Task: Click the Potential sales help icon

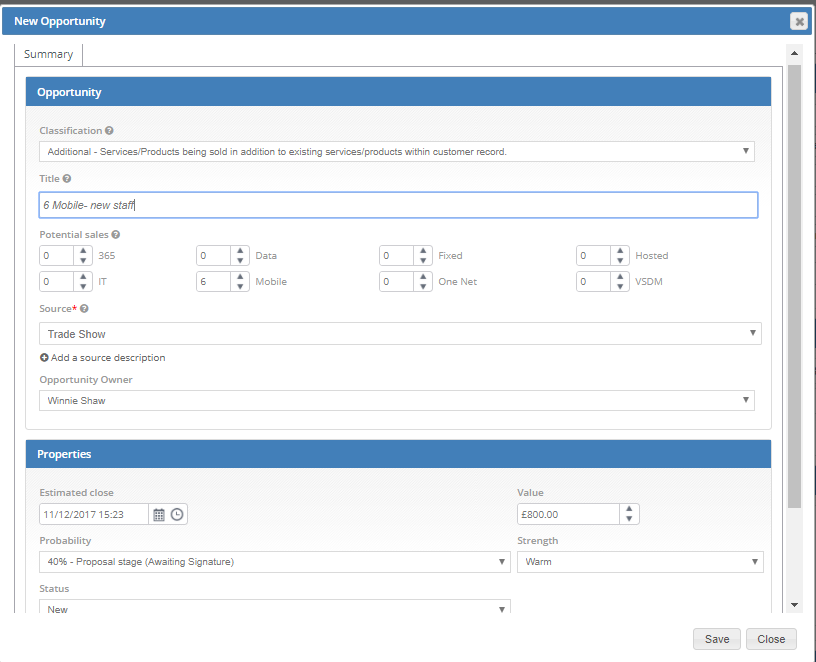Action: [116, 235]
